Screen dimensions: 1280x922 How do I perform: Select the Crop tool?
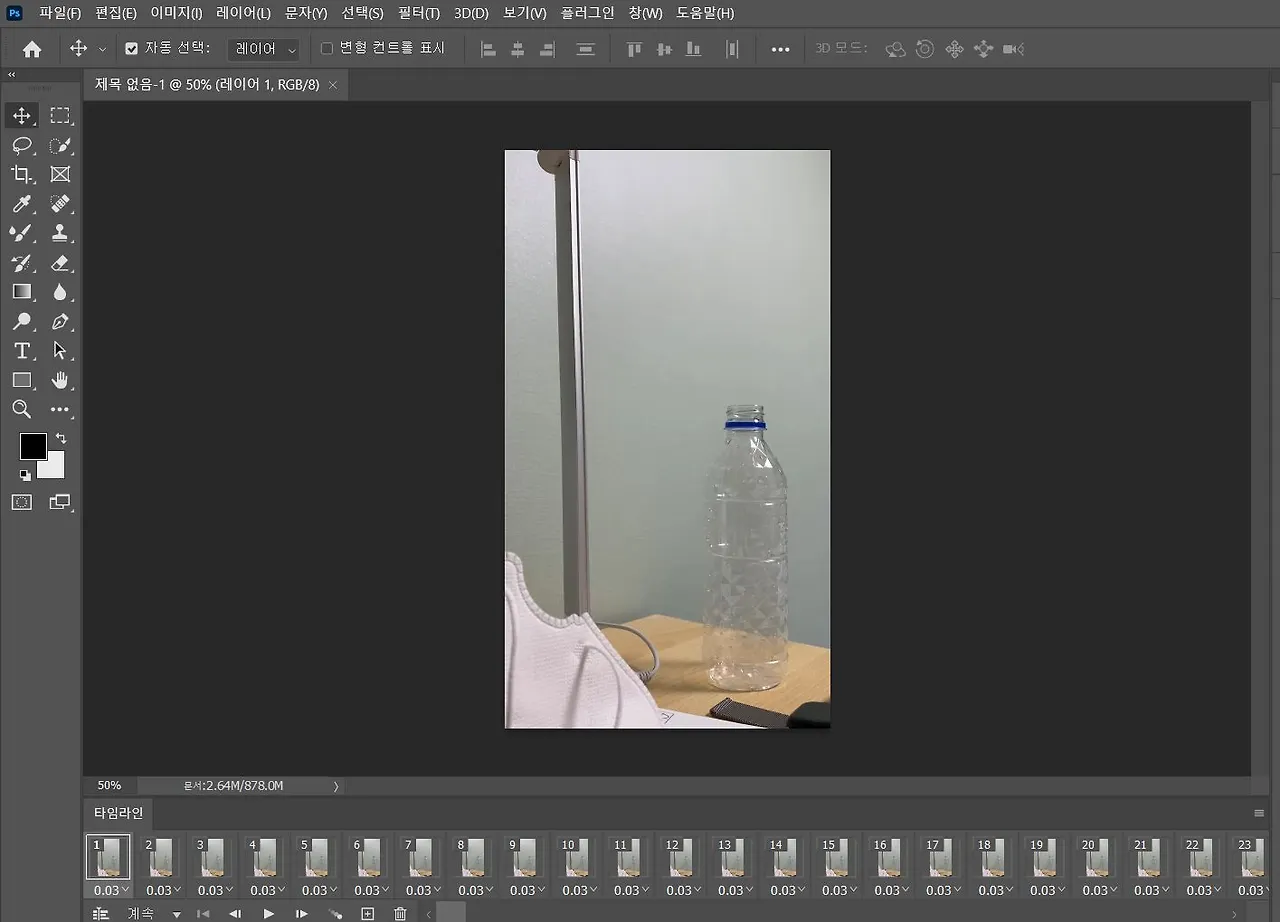[21, 175]
